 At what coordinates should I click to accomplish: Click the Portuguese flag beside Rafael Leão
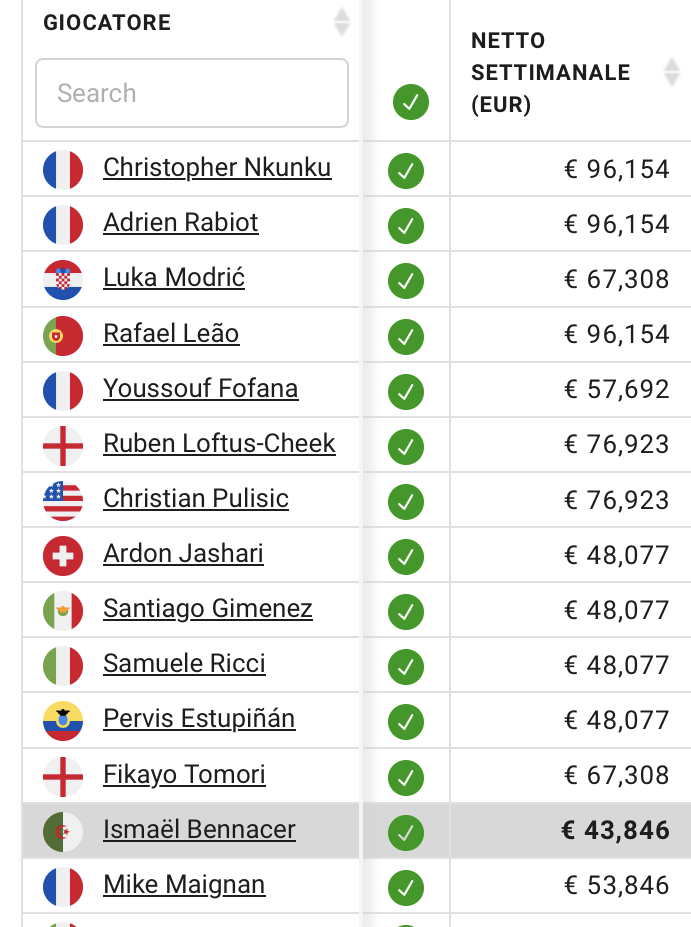[63, 336]
